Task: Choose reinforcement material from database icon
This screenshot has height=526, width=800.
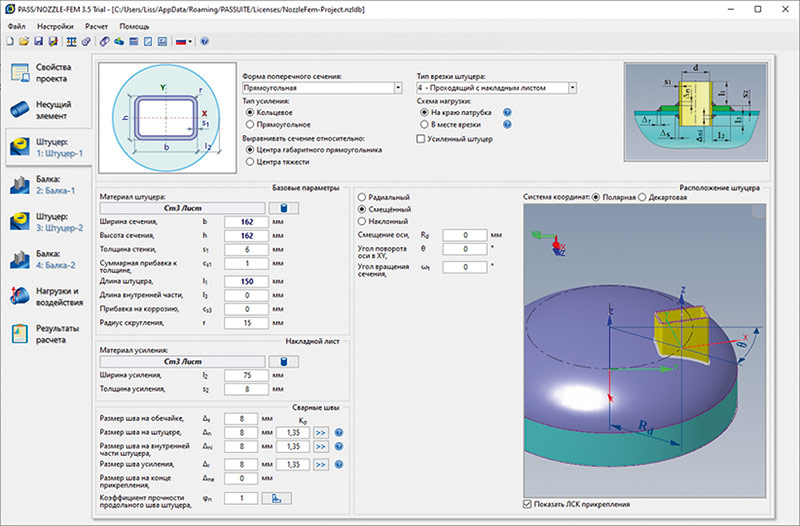Action: [x=284, y=362]
